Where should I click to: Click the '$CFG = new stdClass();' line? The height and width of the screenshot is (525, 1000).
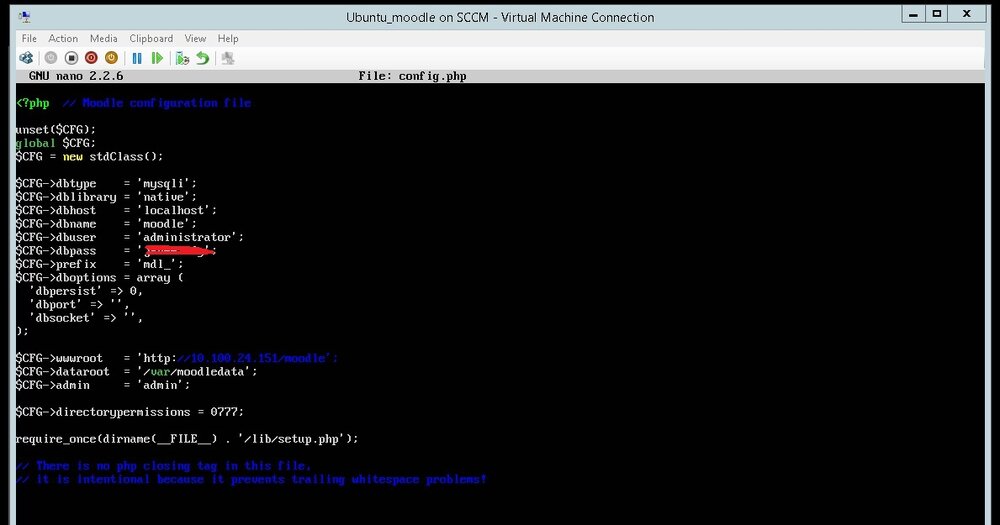coord(89,156)
